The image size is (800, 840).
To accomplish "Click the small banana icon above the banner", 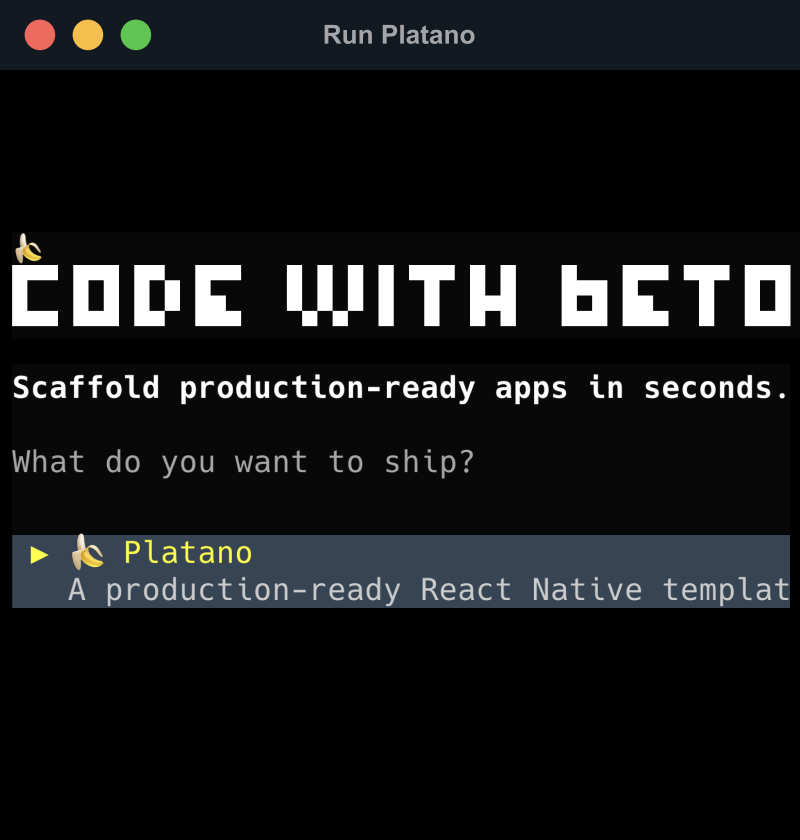I will click(x=28, y=249).
